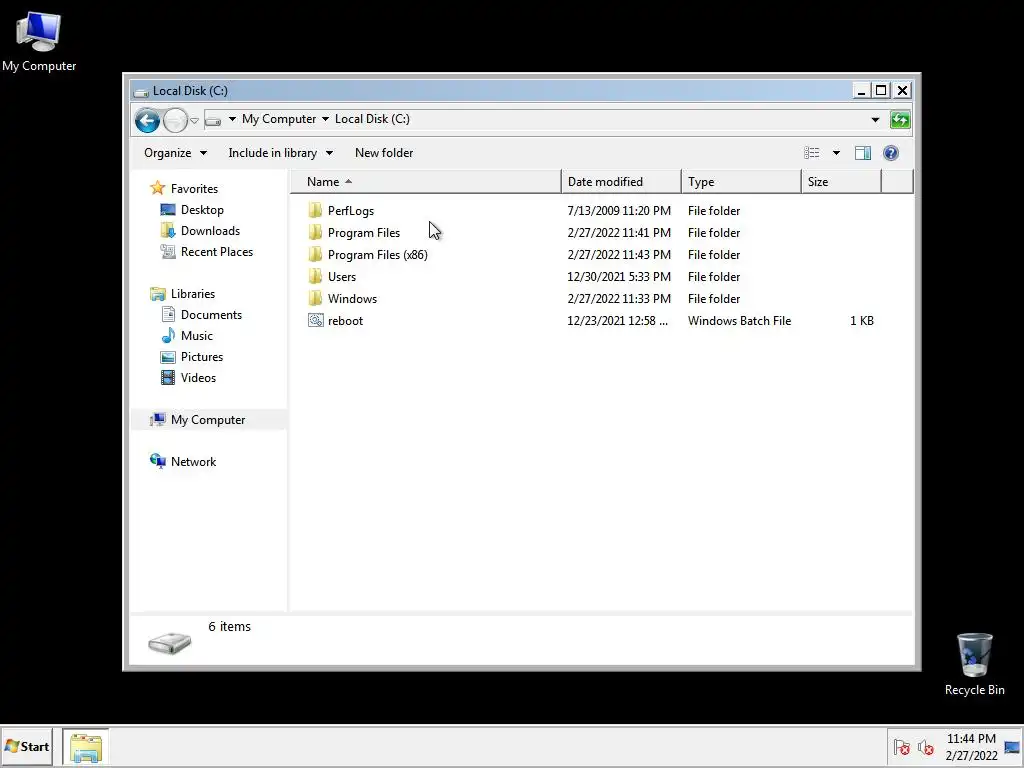Screen dimensions: 1024x768
Task: Select the Program Files (x86) folder icon
Action: (315, 255)
